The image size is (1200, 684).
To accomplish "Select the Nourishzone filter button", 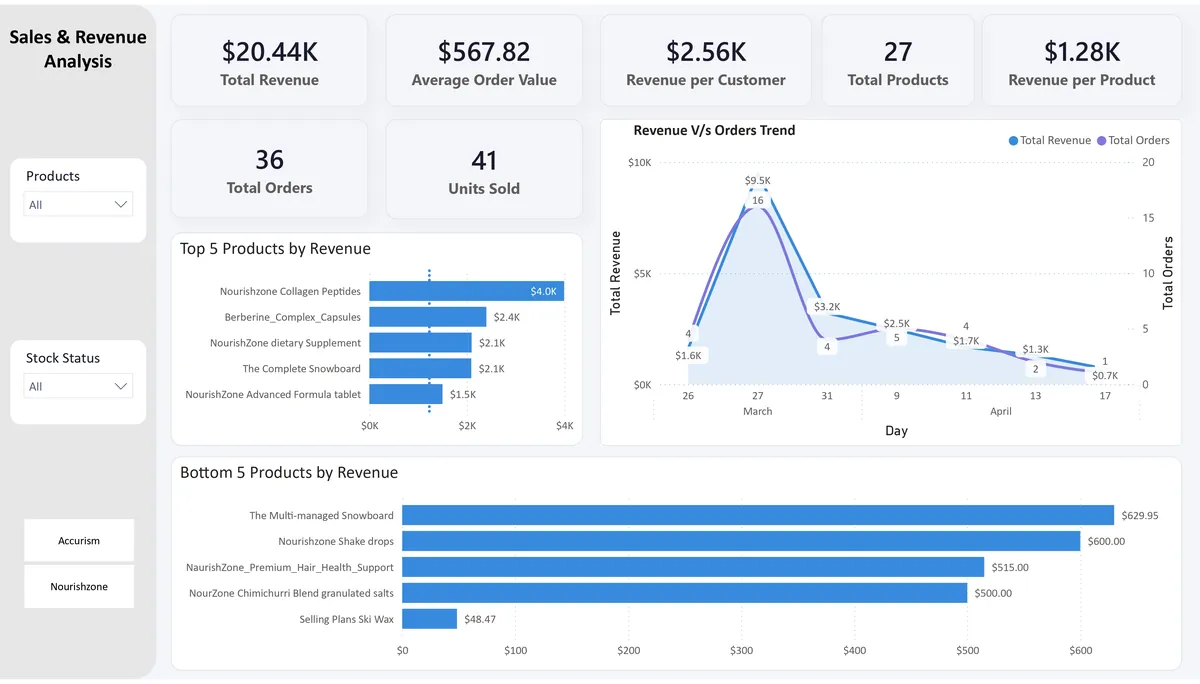I will (x=79, y=587).
